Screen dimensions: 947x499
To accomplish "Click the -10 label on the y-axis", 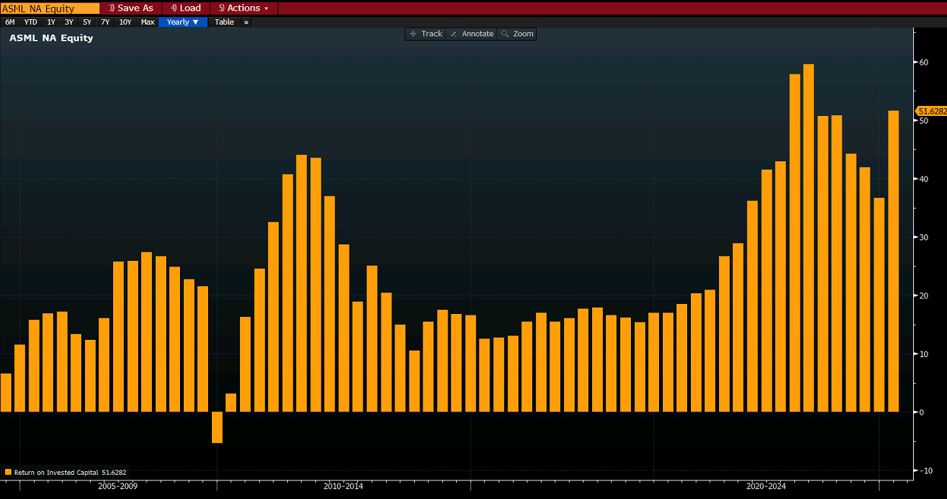I will click(925, 471).
